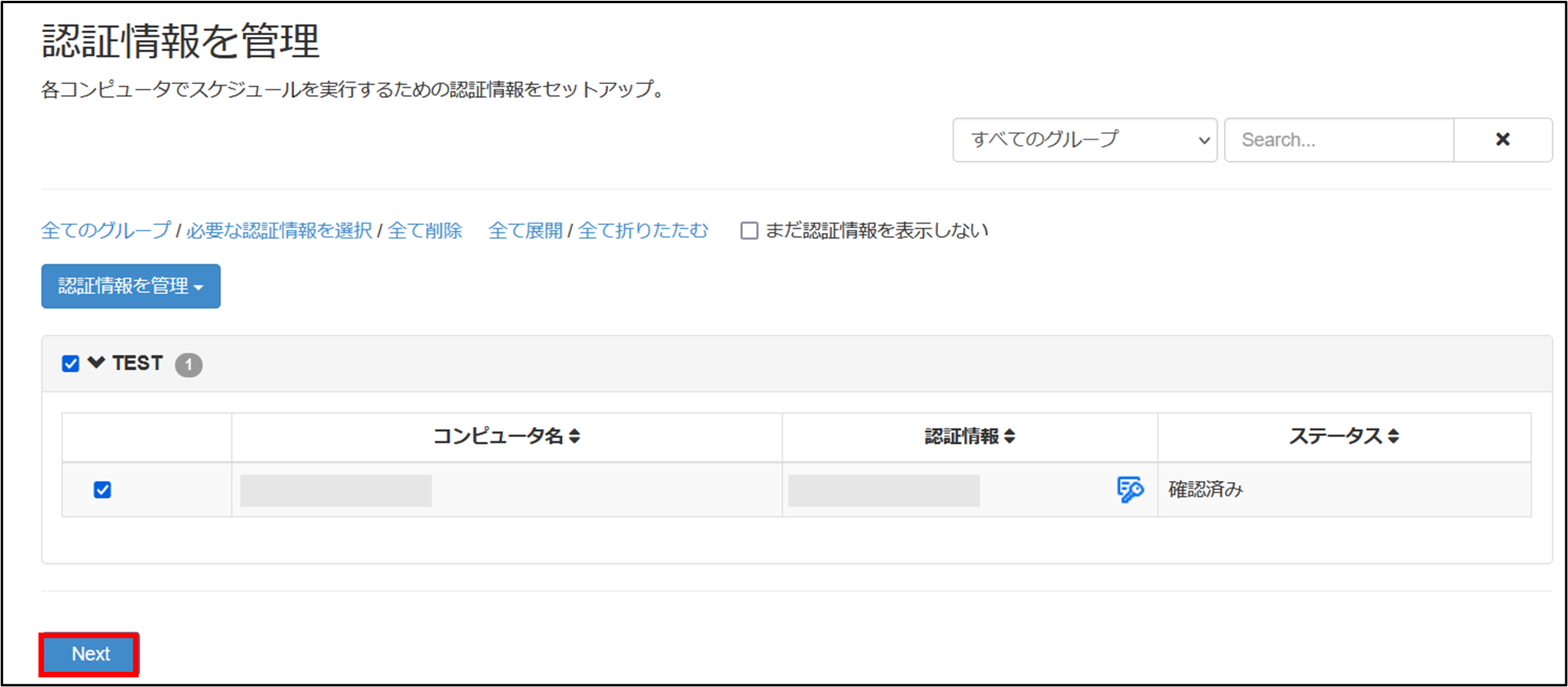Collapse the TEST group chevron
The height and width of the screenshot is (687, 1568).
click(x=96, y=363)
